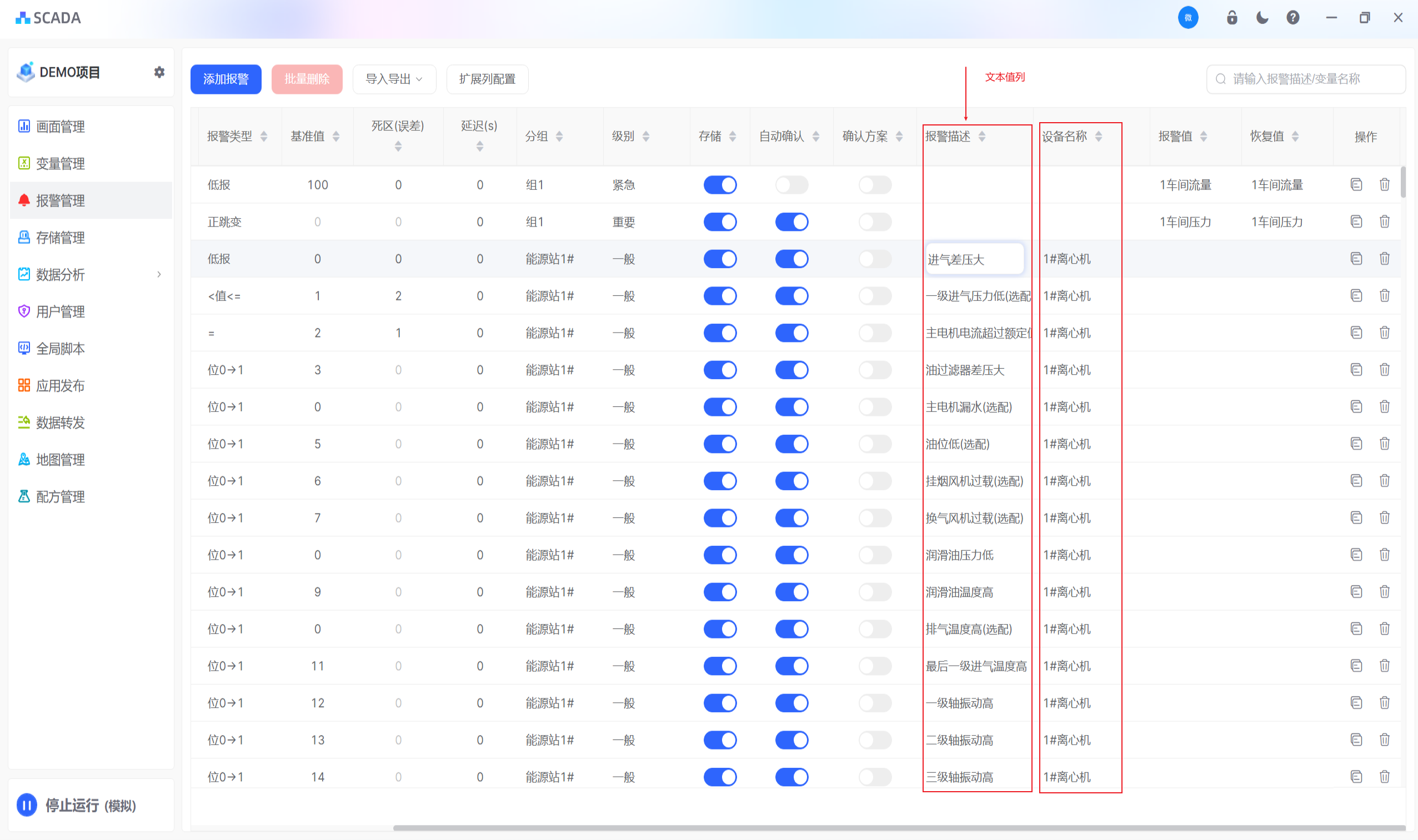
Task: Enable auto-confirm toggle for first row
Action: (791, 184)
